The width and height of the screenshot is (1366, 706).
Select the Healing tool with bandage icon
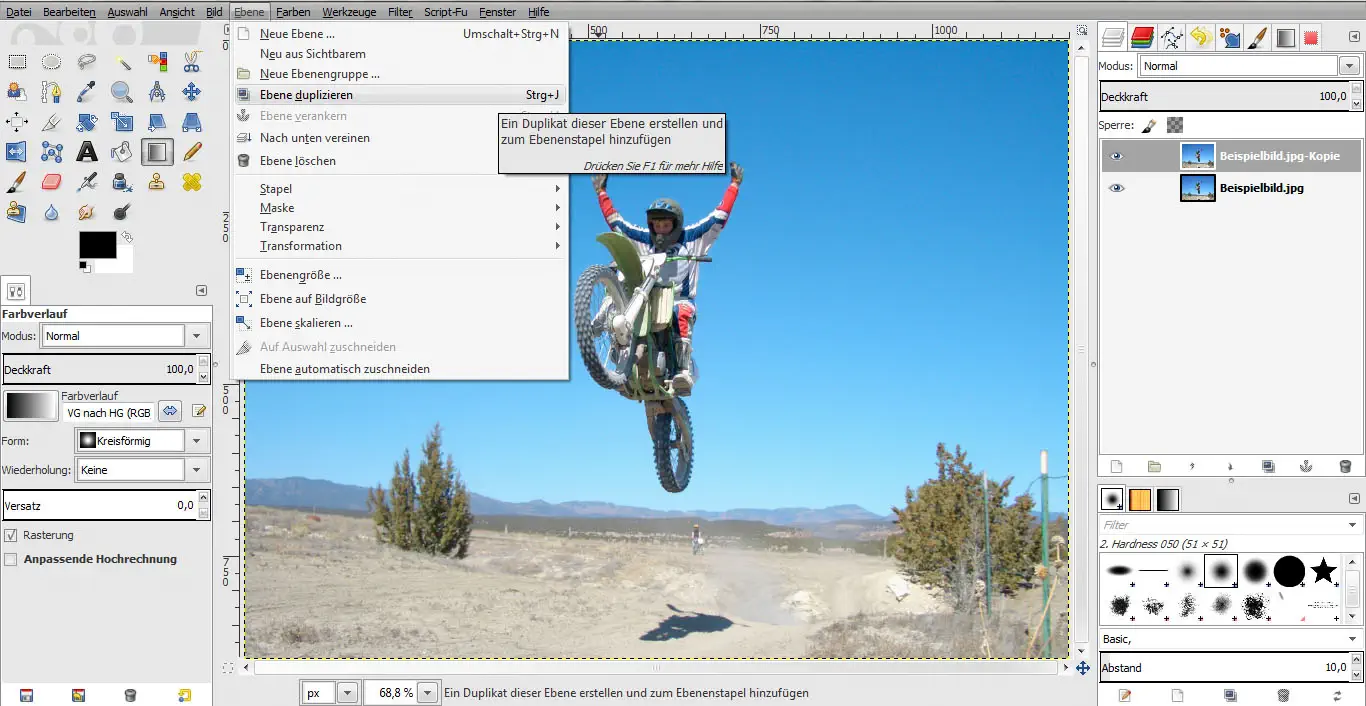[x=192, y=182]
